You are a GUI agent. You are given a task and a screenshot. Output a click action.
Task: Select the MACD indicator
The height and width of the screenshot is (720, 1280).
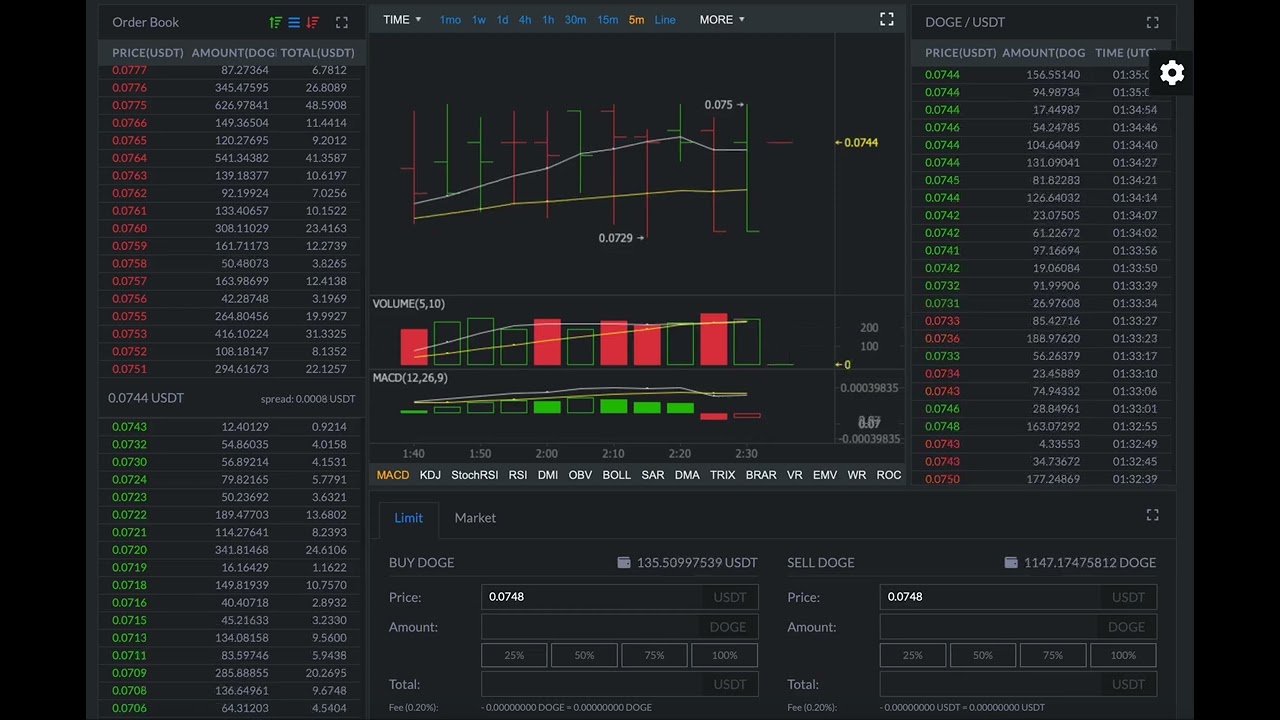[x=393, y=475]
